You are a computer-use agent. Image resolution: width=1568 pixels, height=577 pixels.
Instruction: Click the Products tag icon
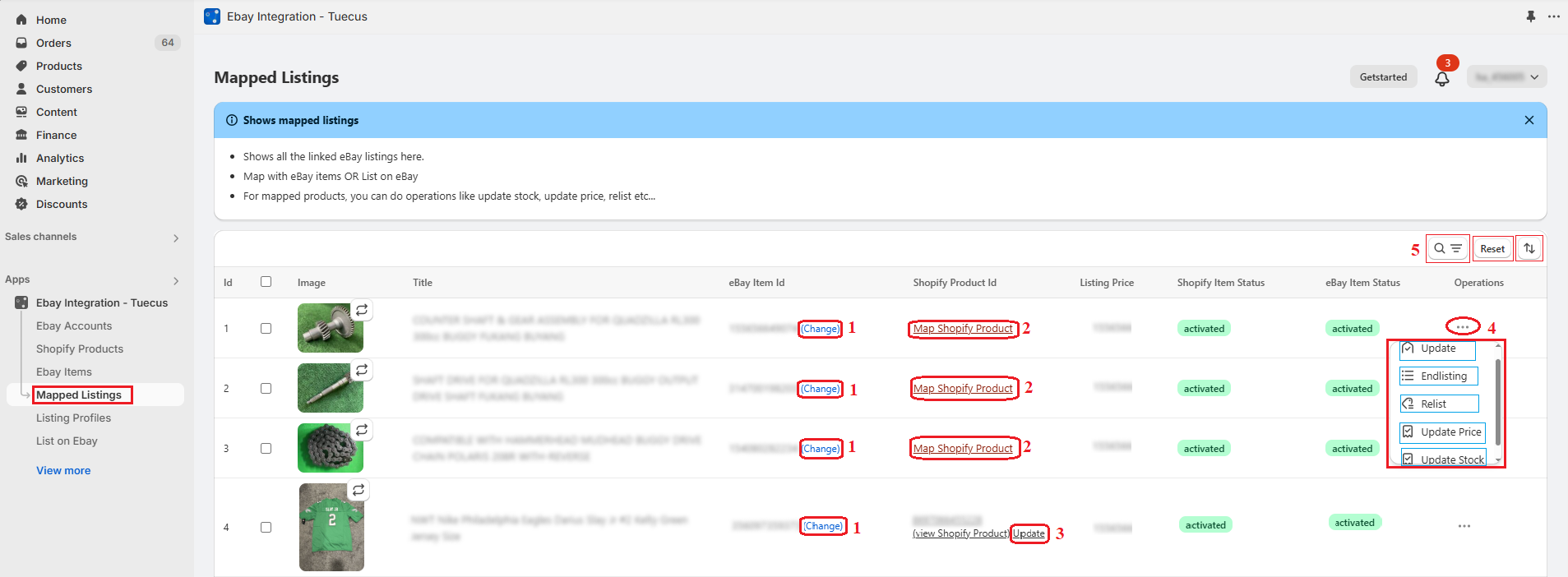[x=21, y=66]
